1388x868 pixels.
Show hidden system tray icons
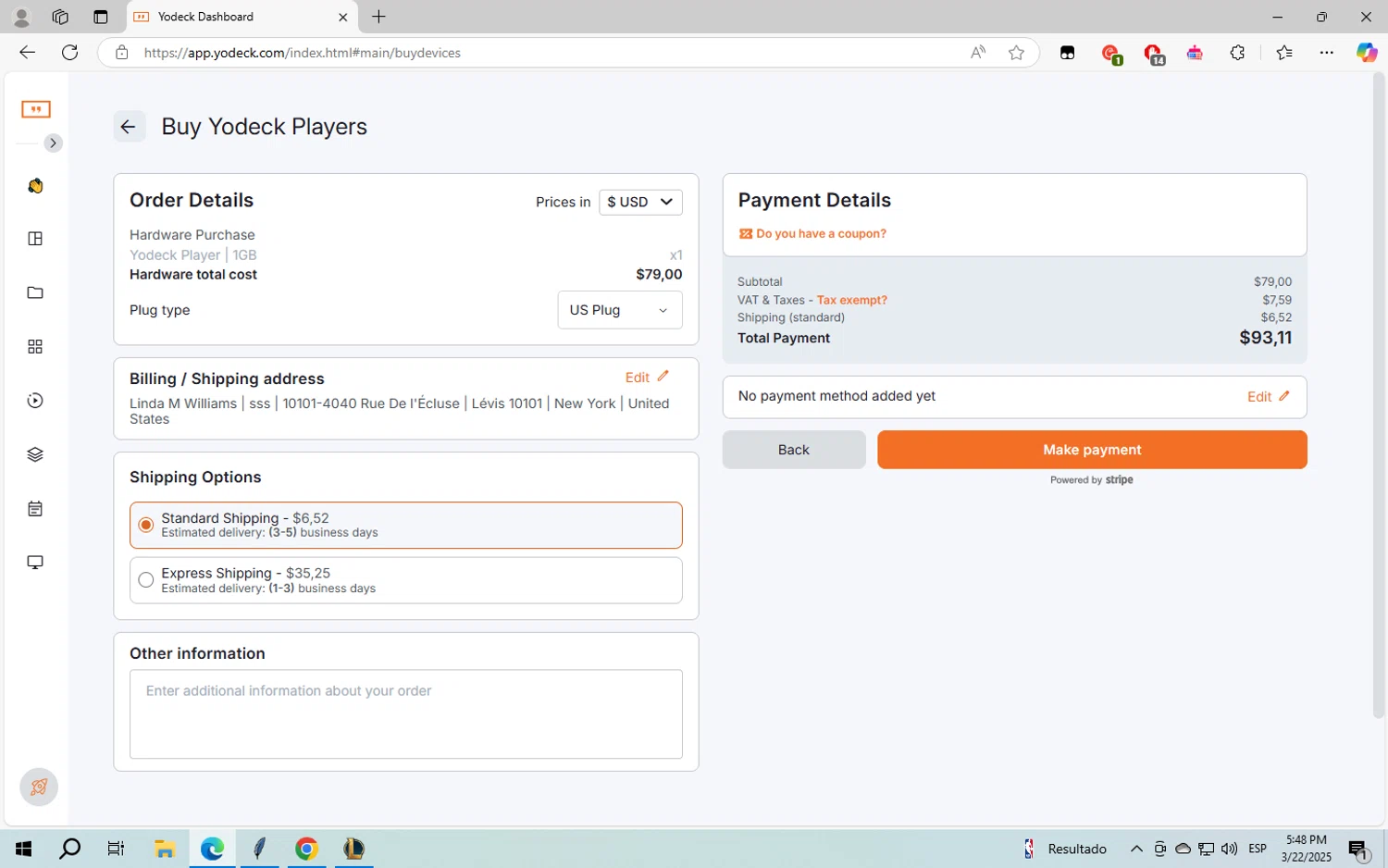click(1136, 849)
